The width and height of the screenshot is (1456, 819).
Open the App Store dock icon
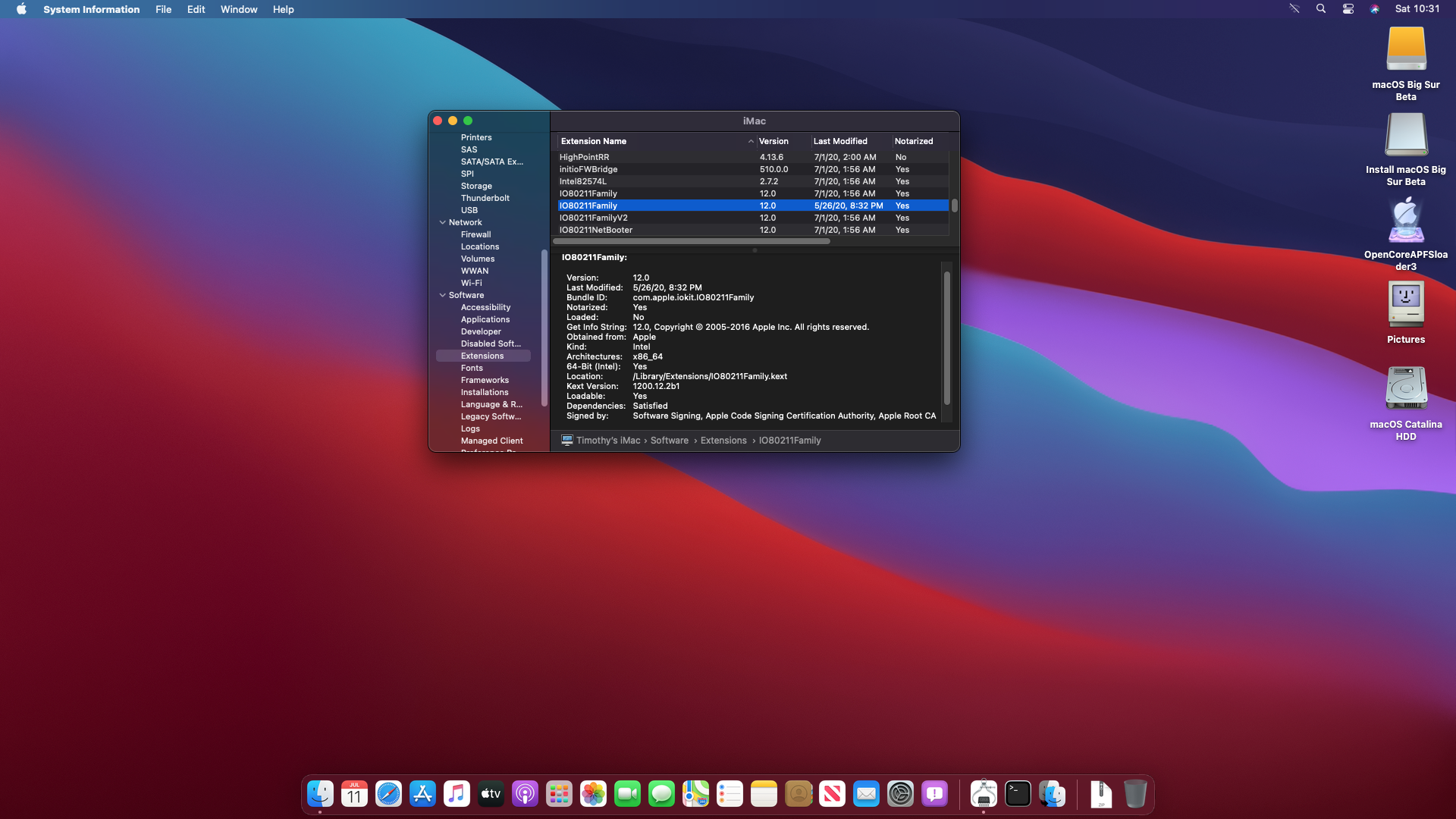click(x=422, y=794)
